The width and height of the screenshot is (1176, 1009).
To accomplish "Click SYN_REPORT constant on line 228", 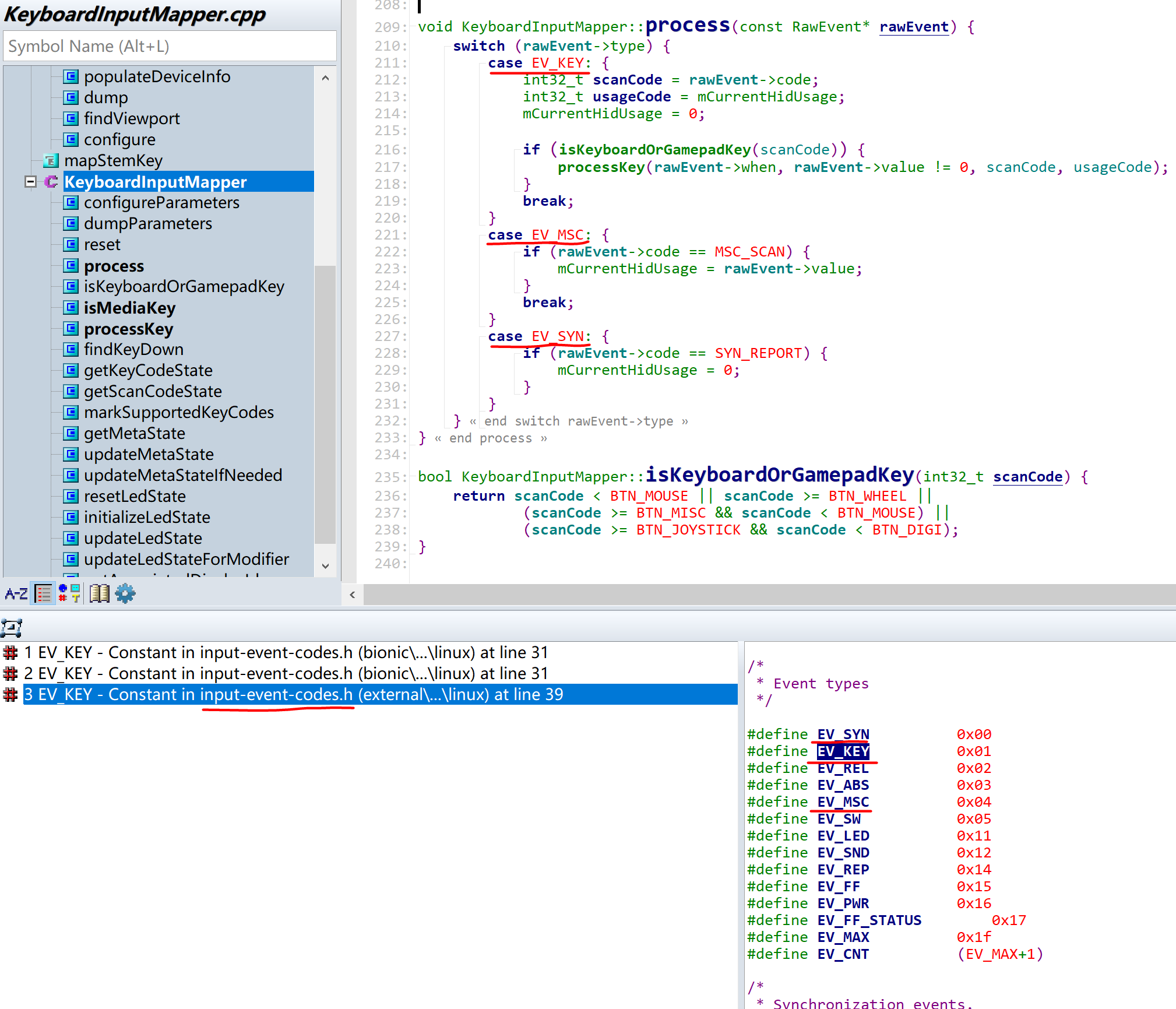I will coord(759,353).
